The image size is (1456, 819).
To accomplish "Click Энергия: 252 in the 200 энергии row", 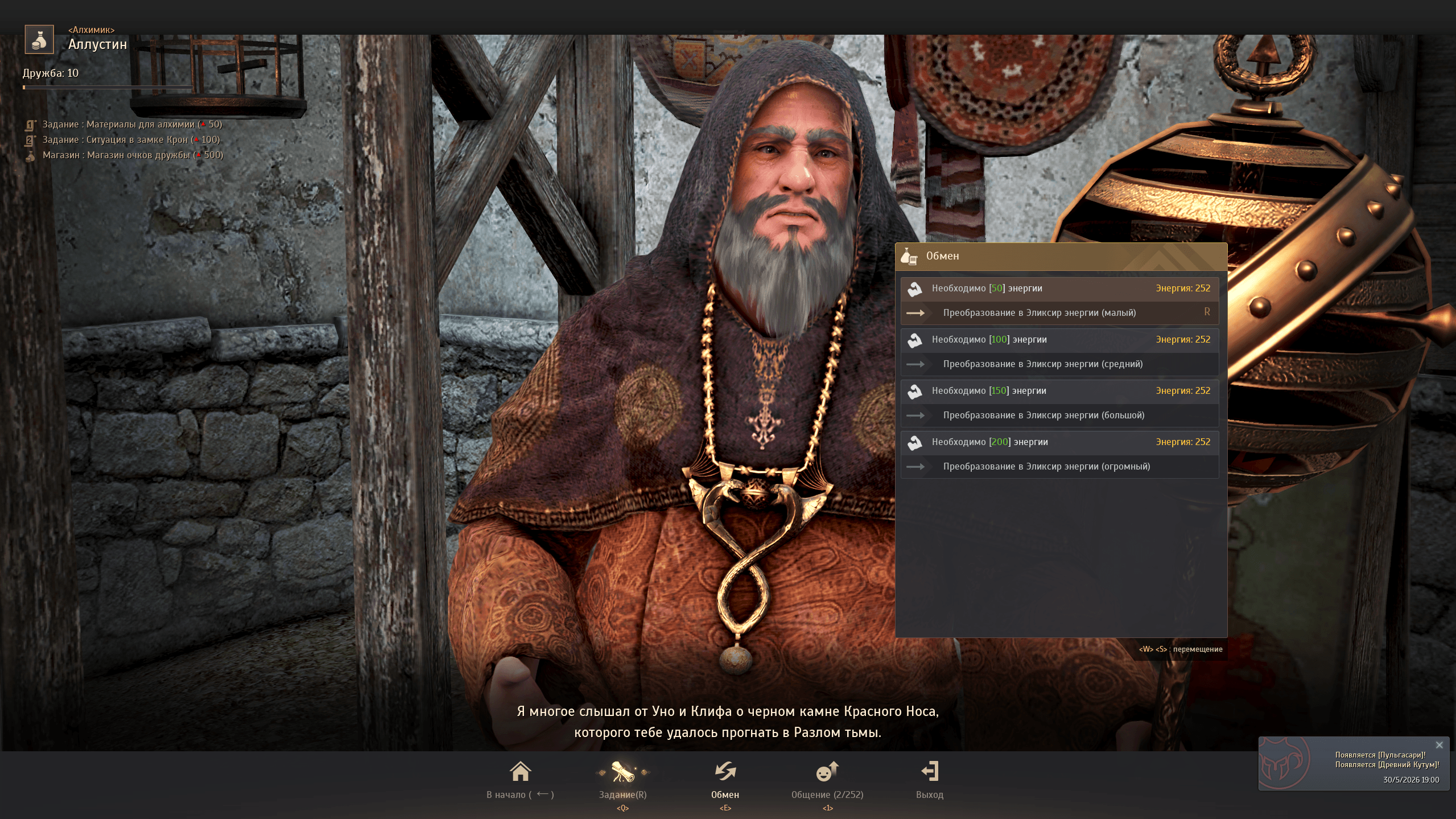I will 1183,442.
